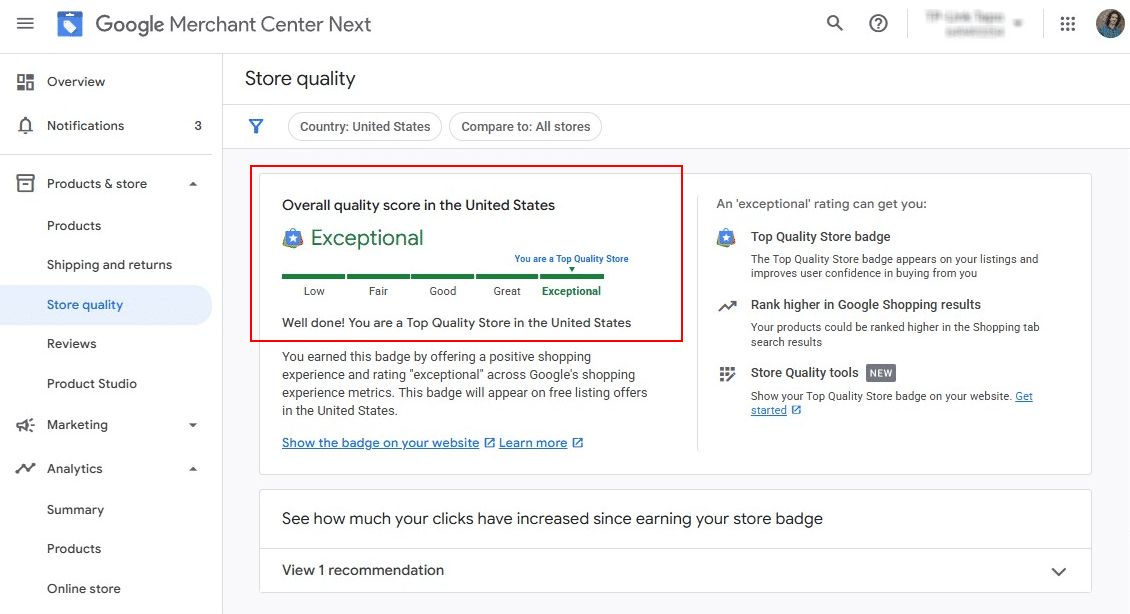The image size is (1130, 614).
Task: Open the hamburger main menu
Action: click(25, 24)
